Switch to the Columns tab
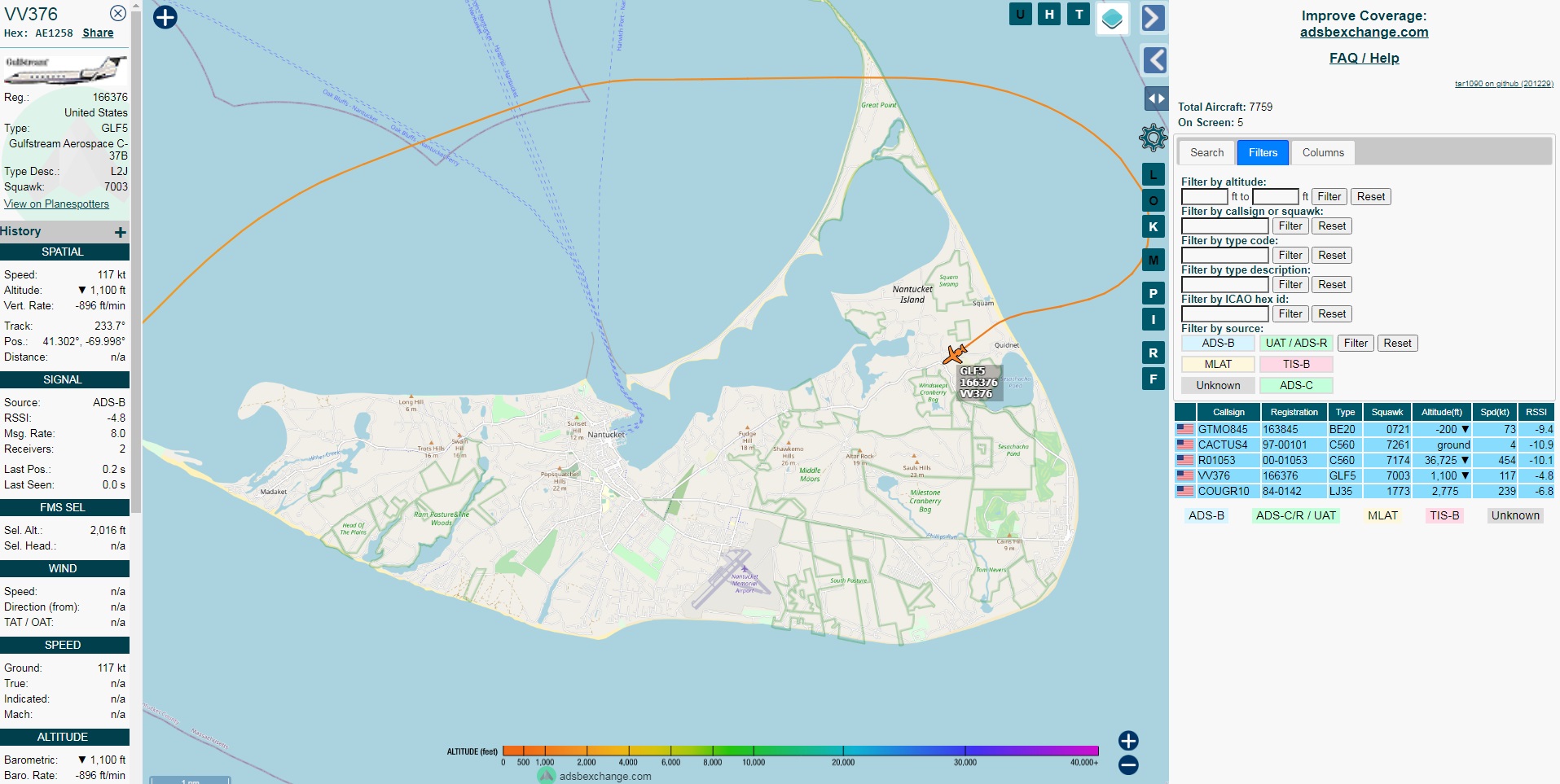This screenshot has height=784, width=1560. [x=1323, y=152]
